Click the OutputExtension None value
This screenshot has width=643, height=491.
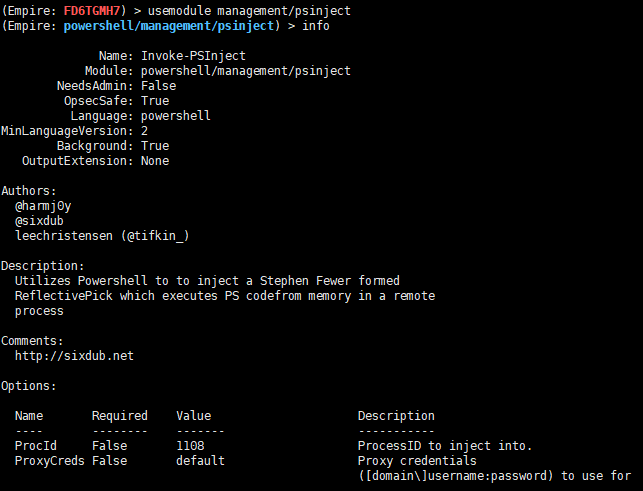[155, 161]
